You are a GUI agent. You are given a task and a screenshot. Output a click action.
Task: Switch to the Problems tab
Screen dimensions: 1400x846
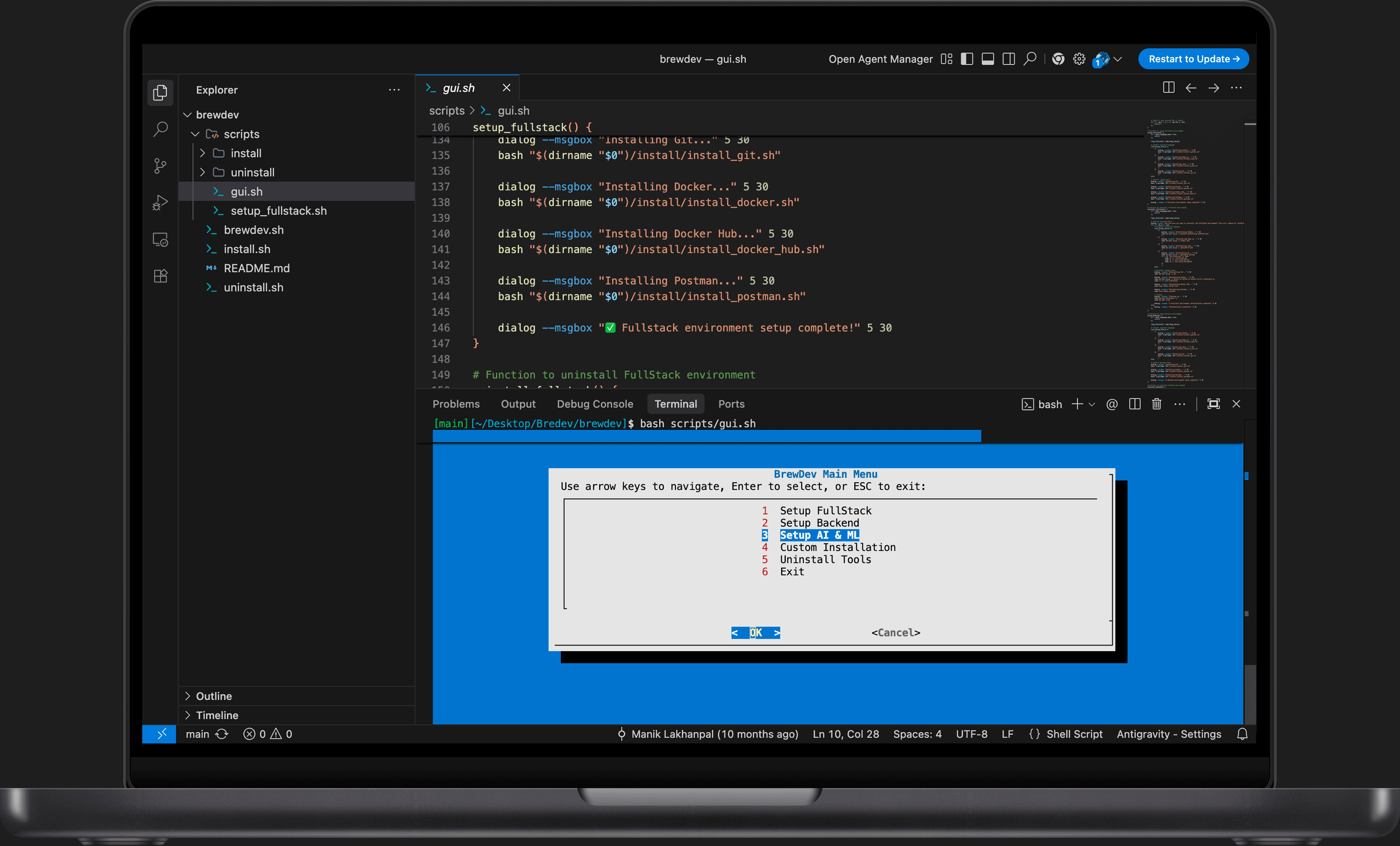point(456,404)
